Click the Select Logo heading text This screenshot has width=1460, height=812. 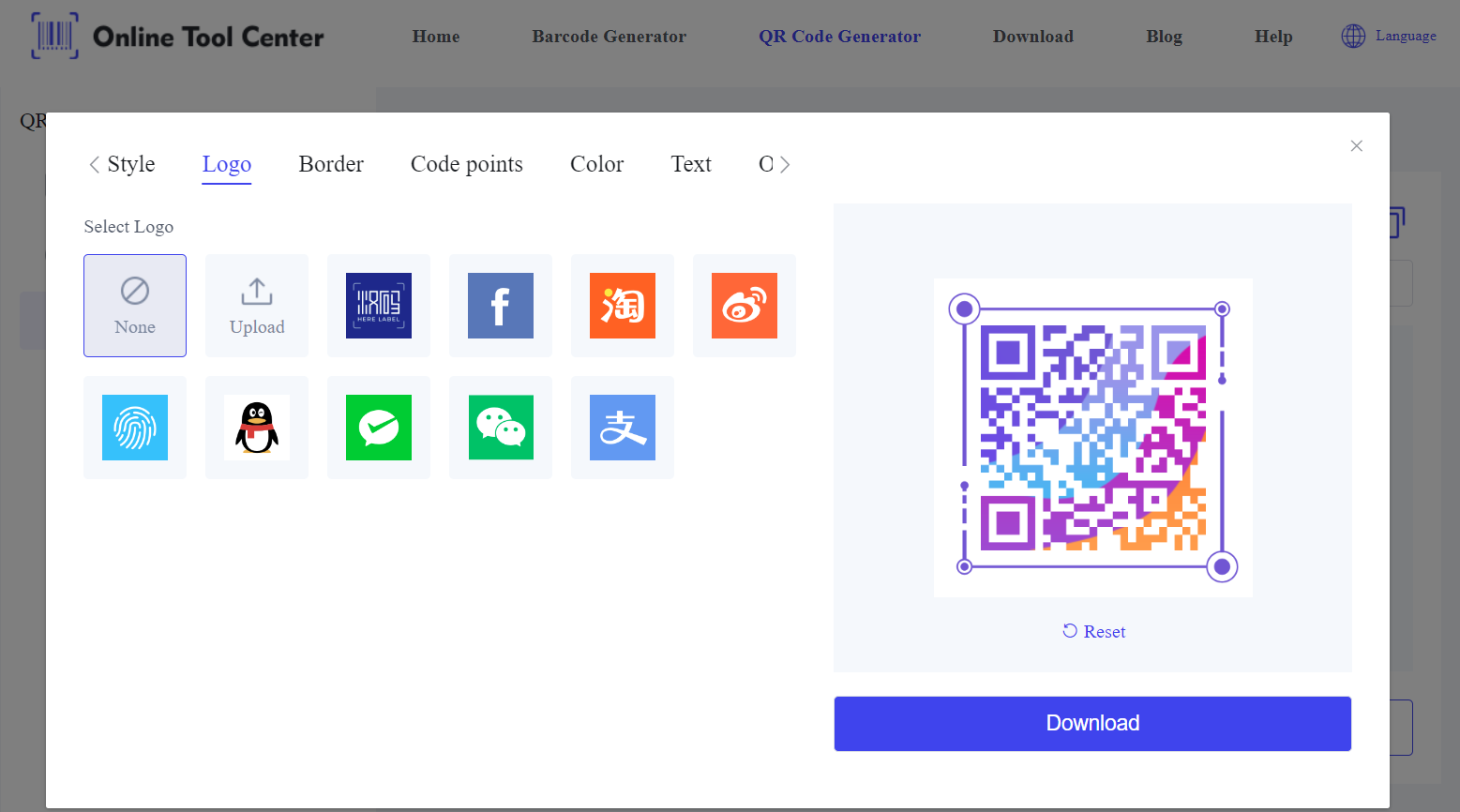pos(128,227)
